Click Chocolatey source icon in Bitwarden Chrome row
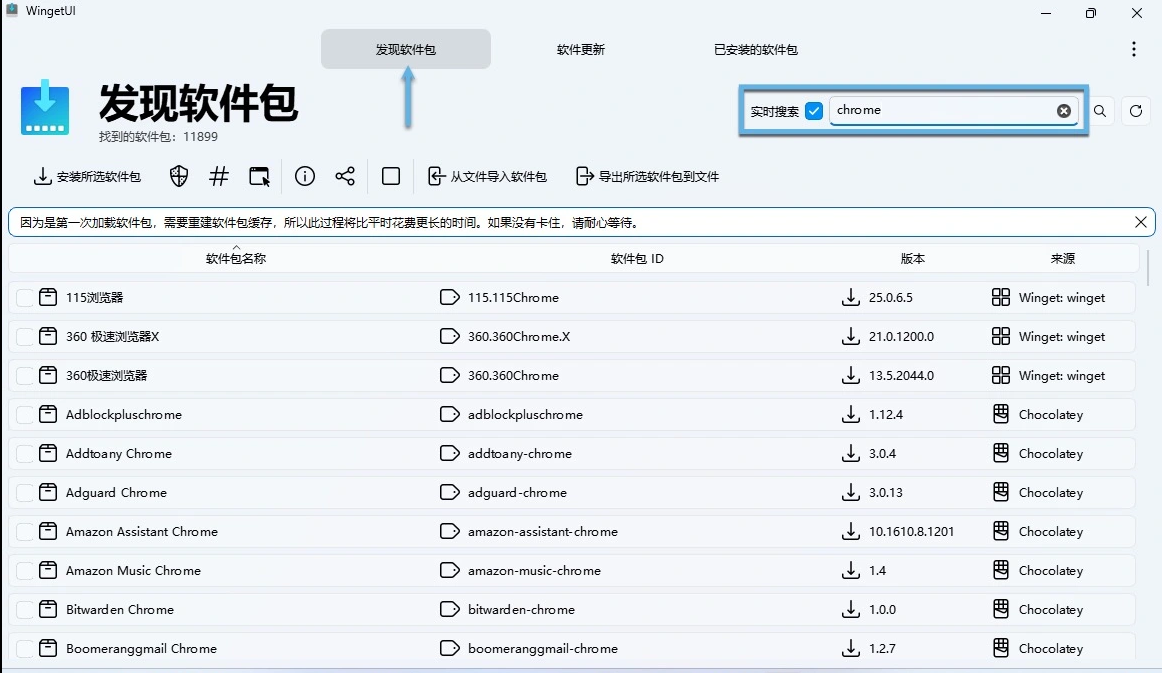Screen dimensions: 1162x673 (x=1000, y=609)
